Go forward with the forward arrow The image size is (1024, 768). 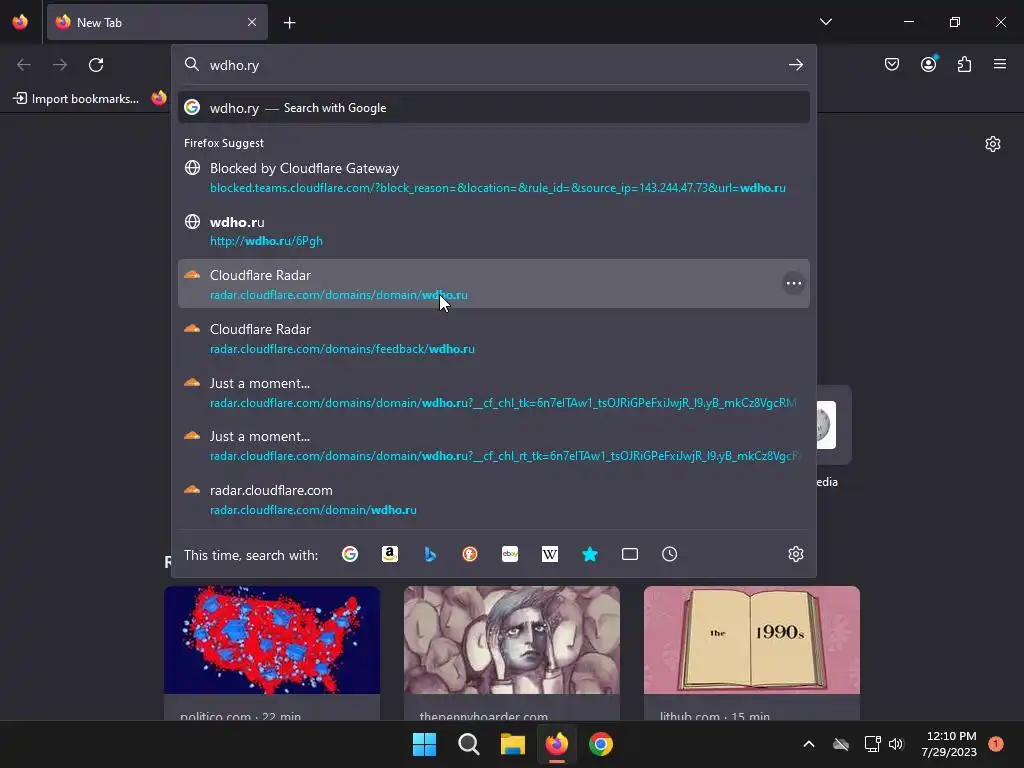click(60, 65)
